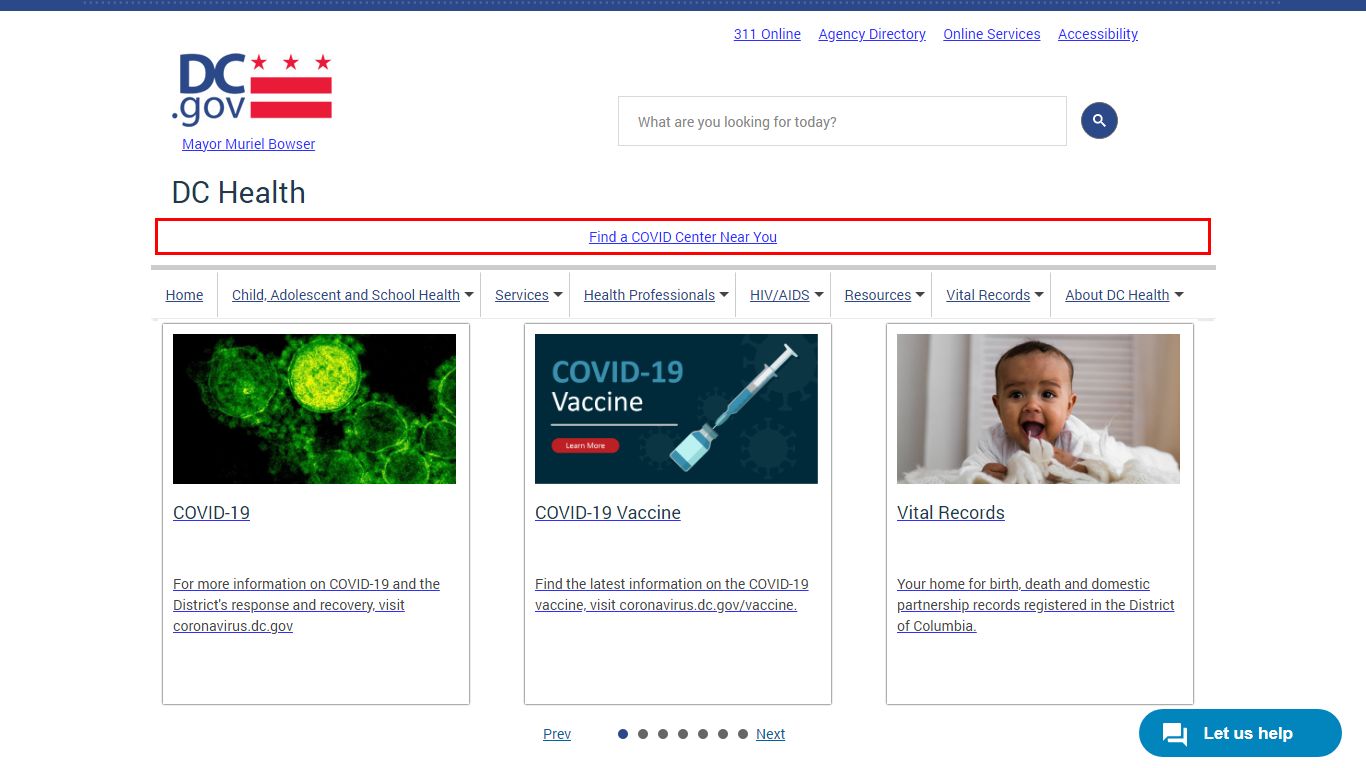Visit the Mayor Muriel Bowser link
Image resolution: width=1366 pixels, height=768 pixels.
(248, 144)
